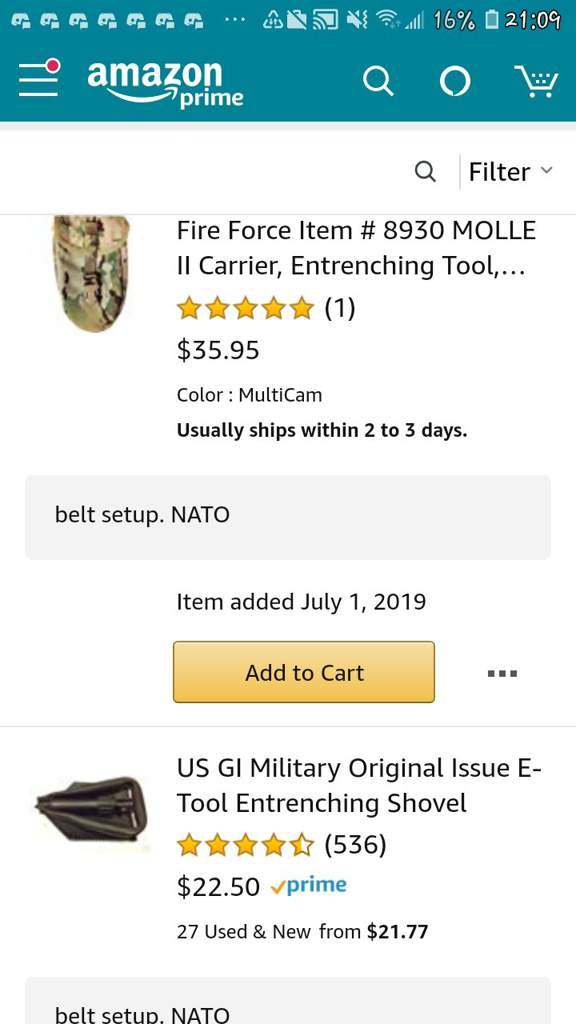Activate the Alexa circle icon

tap(455, 82)
